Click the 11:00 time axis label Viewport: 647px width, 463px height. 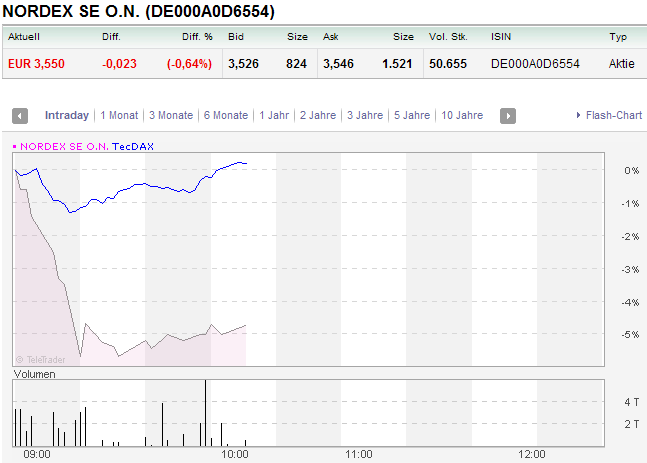coord(359,454)
